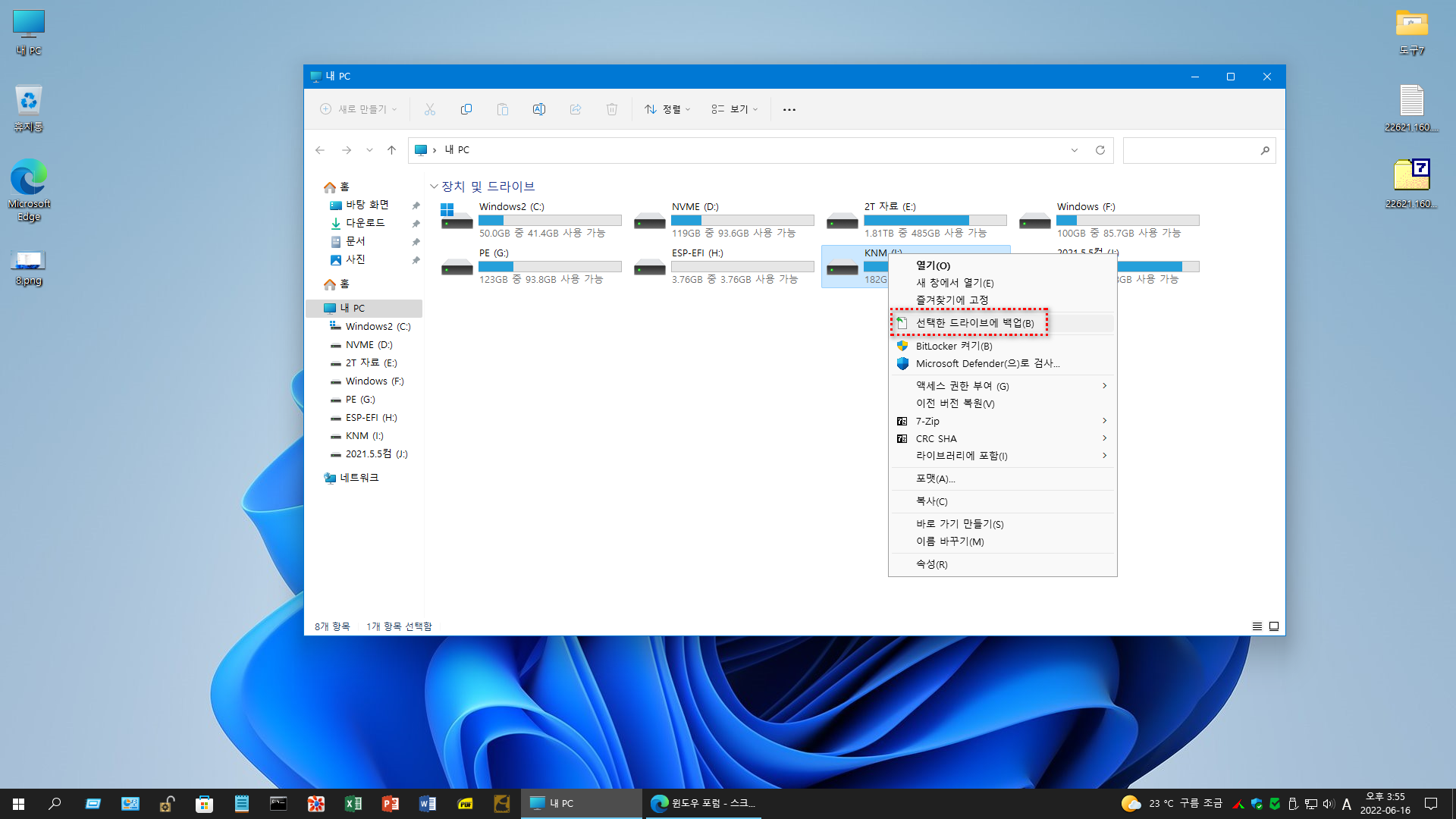This screenshot has height=819, width=1456.
Task: Click the Share icon in toolbar
Action: coord(576,109)
